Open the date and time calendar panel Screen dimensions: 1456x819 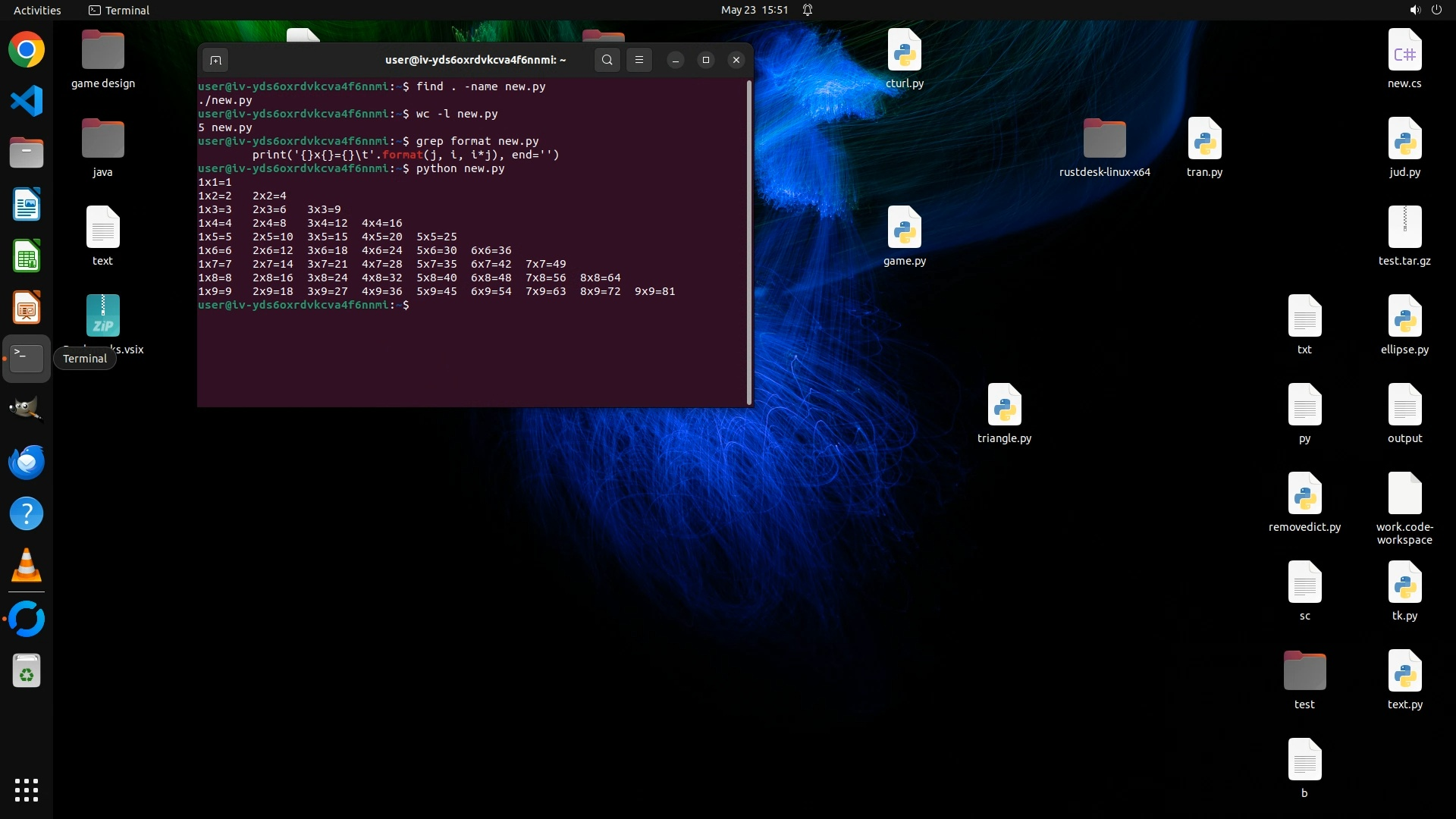754,10
